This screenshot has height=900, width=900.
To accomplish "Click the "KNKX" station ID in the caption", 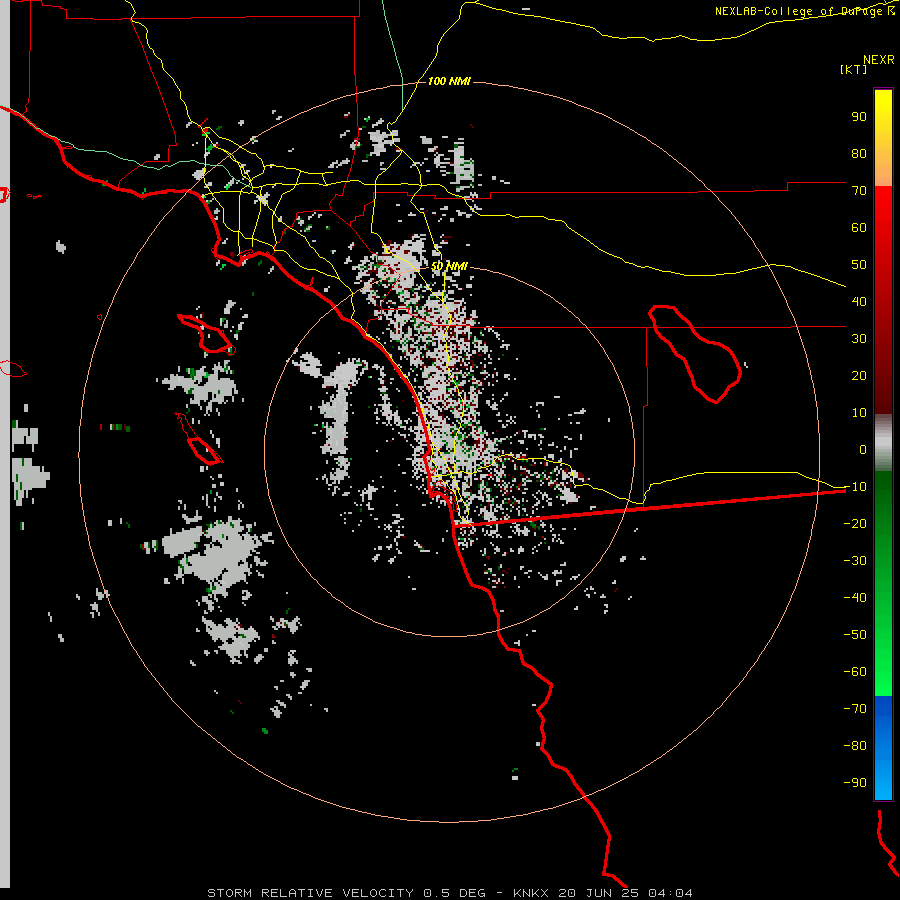I will pyautogui.click(x=531, y=893).
